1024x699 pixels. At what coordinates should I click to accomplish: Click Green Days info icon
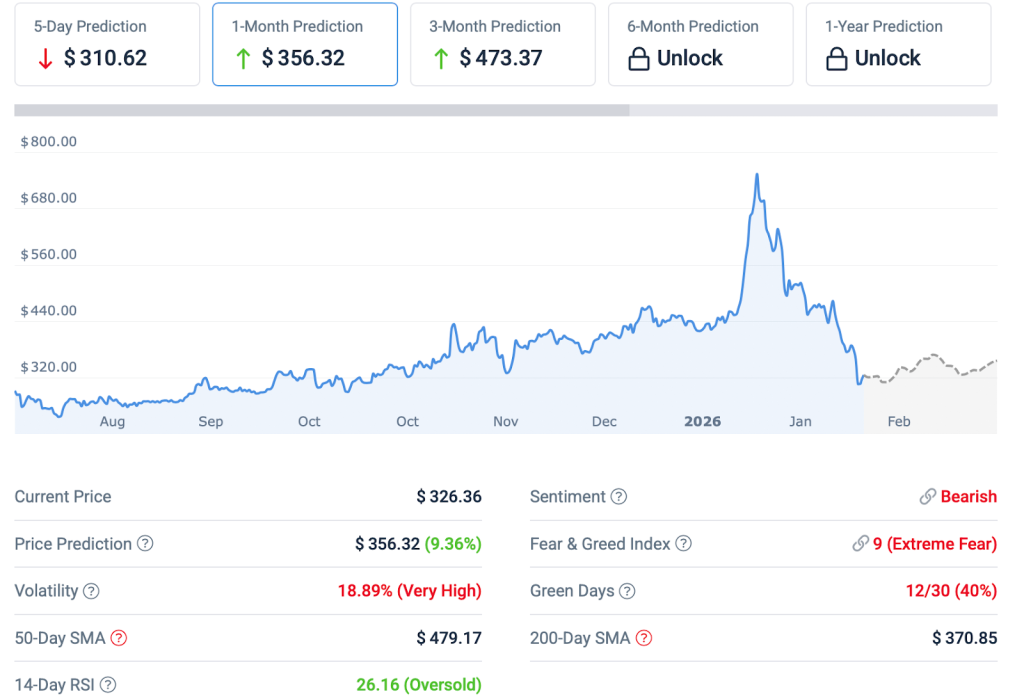(627, 591)
